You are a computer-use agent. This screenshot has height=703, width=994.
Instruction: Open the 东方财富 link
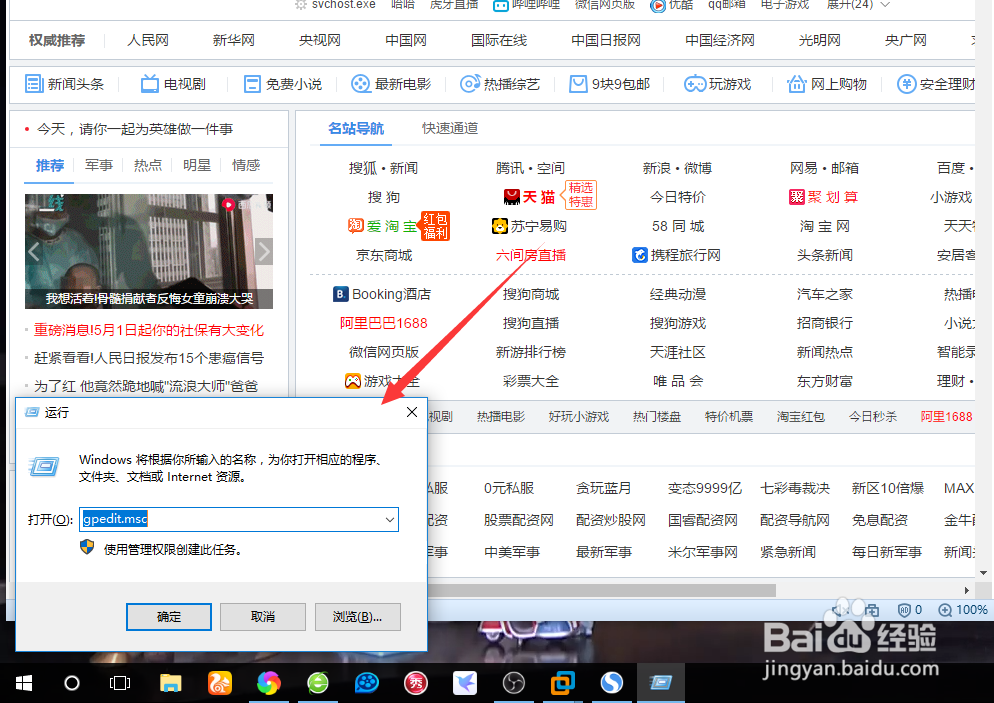(824, 381)
